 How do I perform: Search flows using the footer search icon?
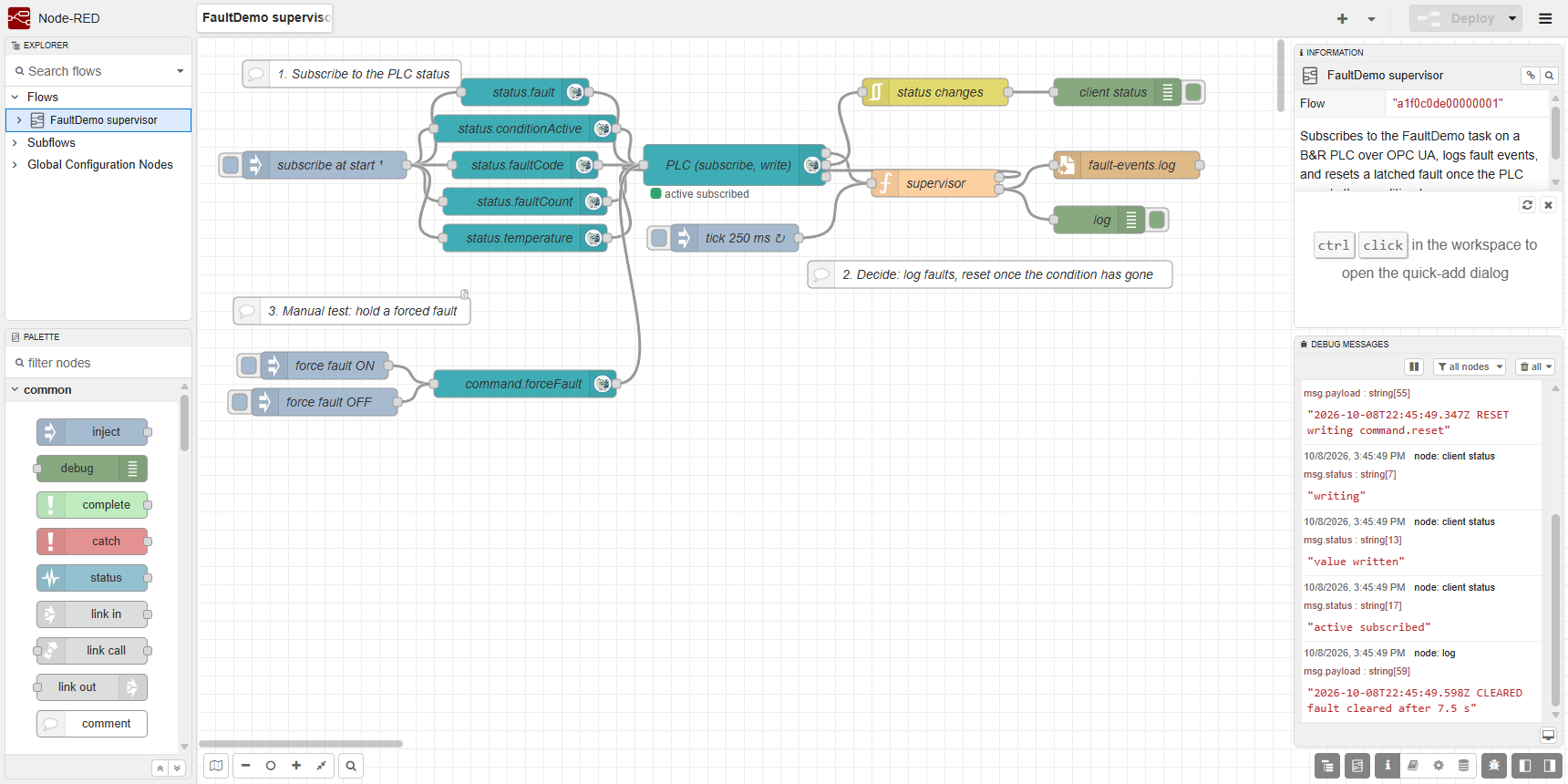[351, 766]
